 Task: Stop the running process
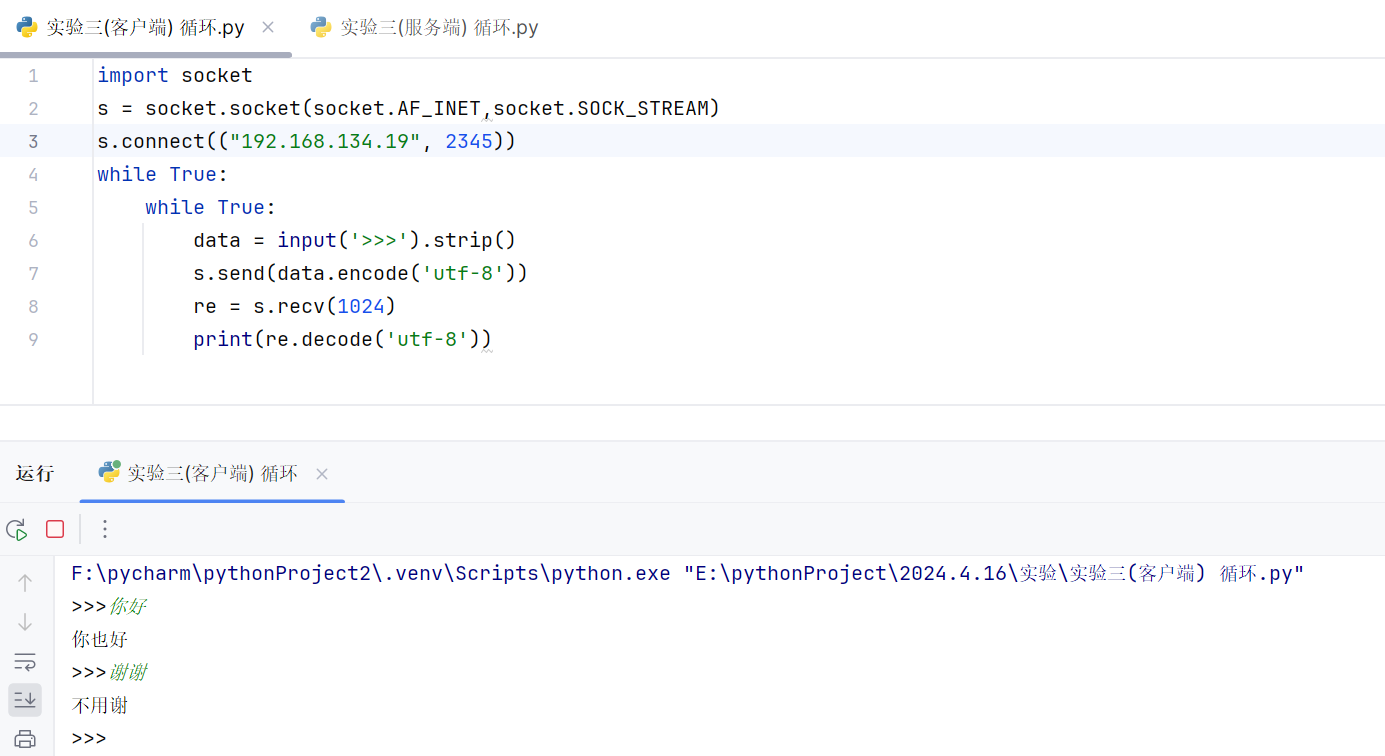55,529
